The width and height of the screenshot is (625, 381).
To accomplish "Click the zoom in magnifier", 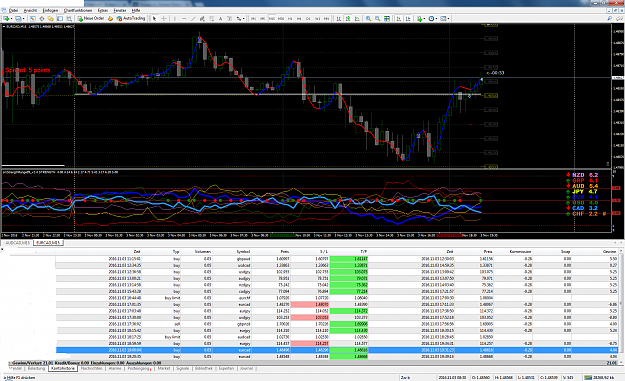I will point(368,18).
